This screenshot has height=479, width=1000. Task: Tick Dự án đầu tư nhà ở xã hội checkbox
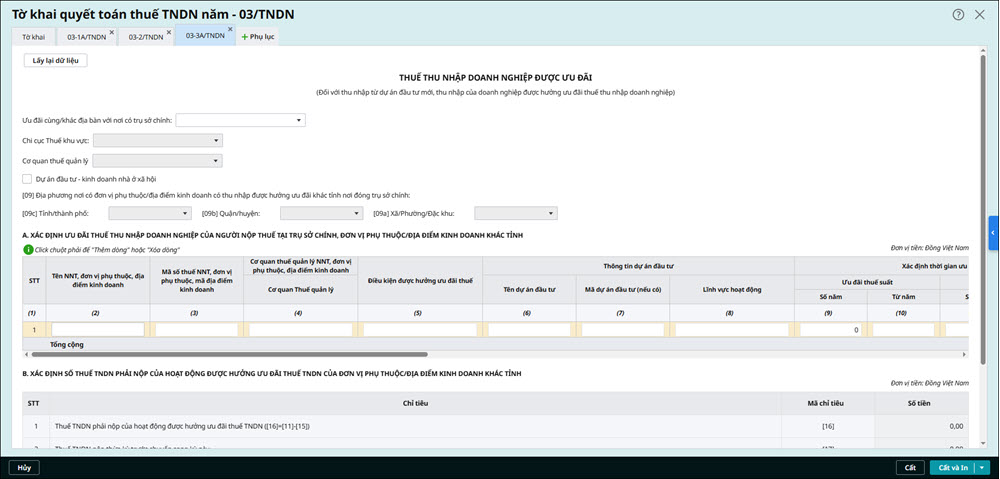(x=28, y=179)
